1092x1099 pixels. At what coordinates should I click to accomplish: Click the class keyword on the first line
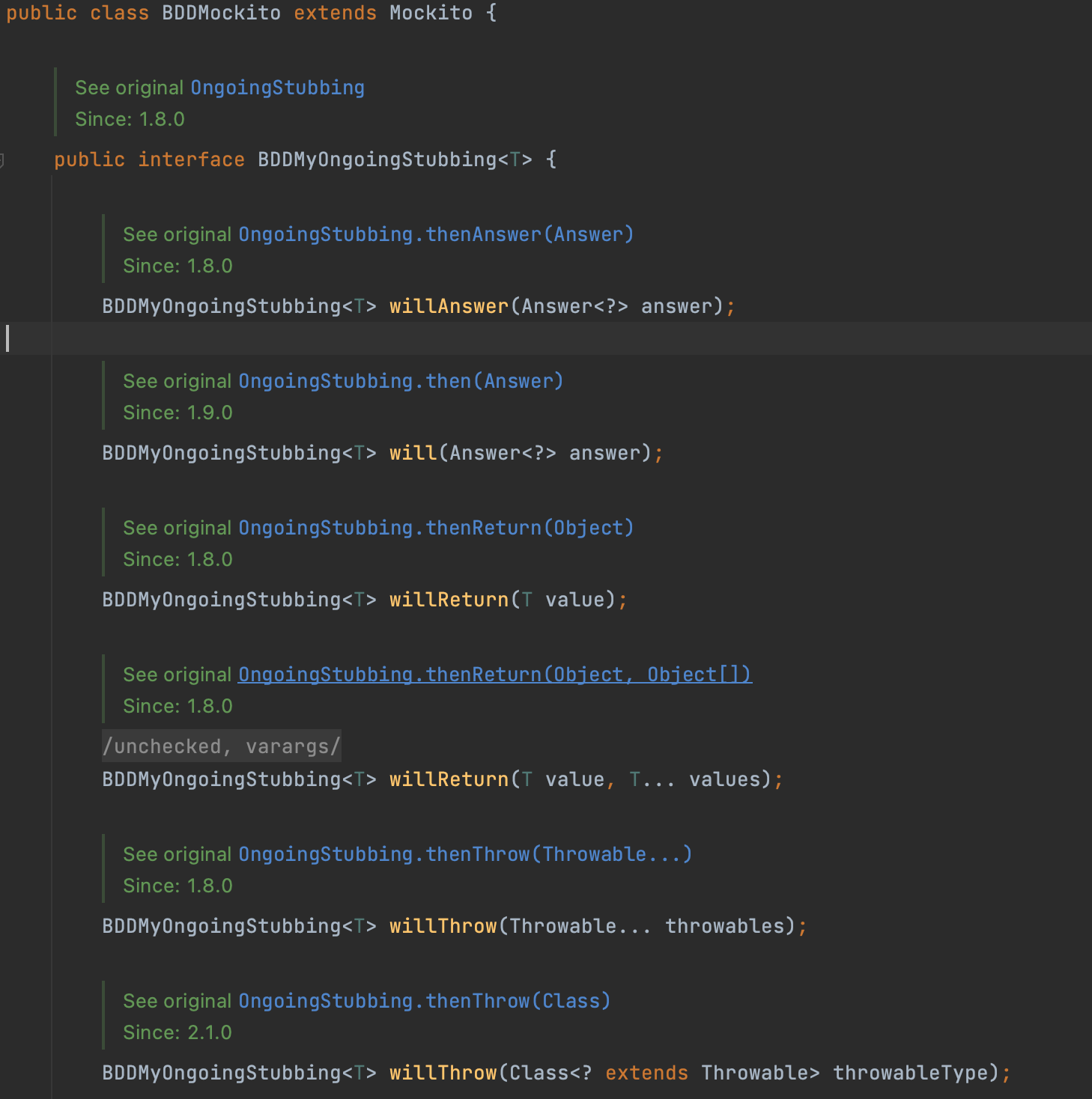(120, 13)
